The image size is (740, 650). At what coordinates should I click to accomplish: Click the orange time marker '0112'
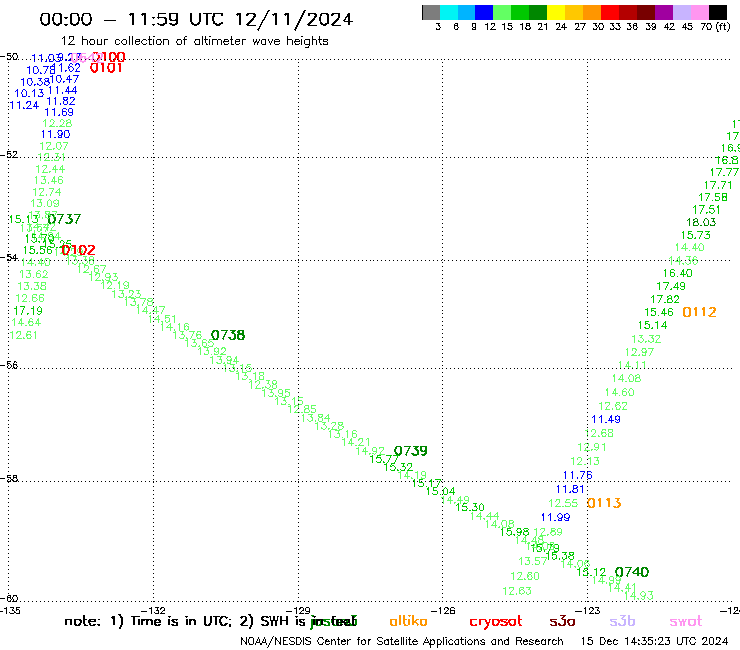point(699,312)
